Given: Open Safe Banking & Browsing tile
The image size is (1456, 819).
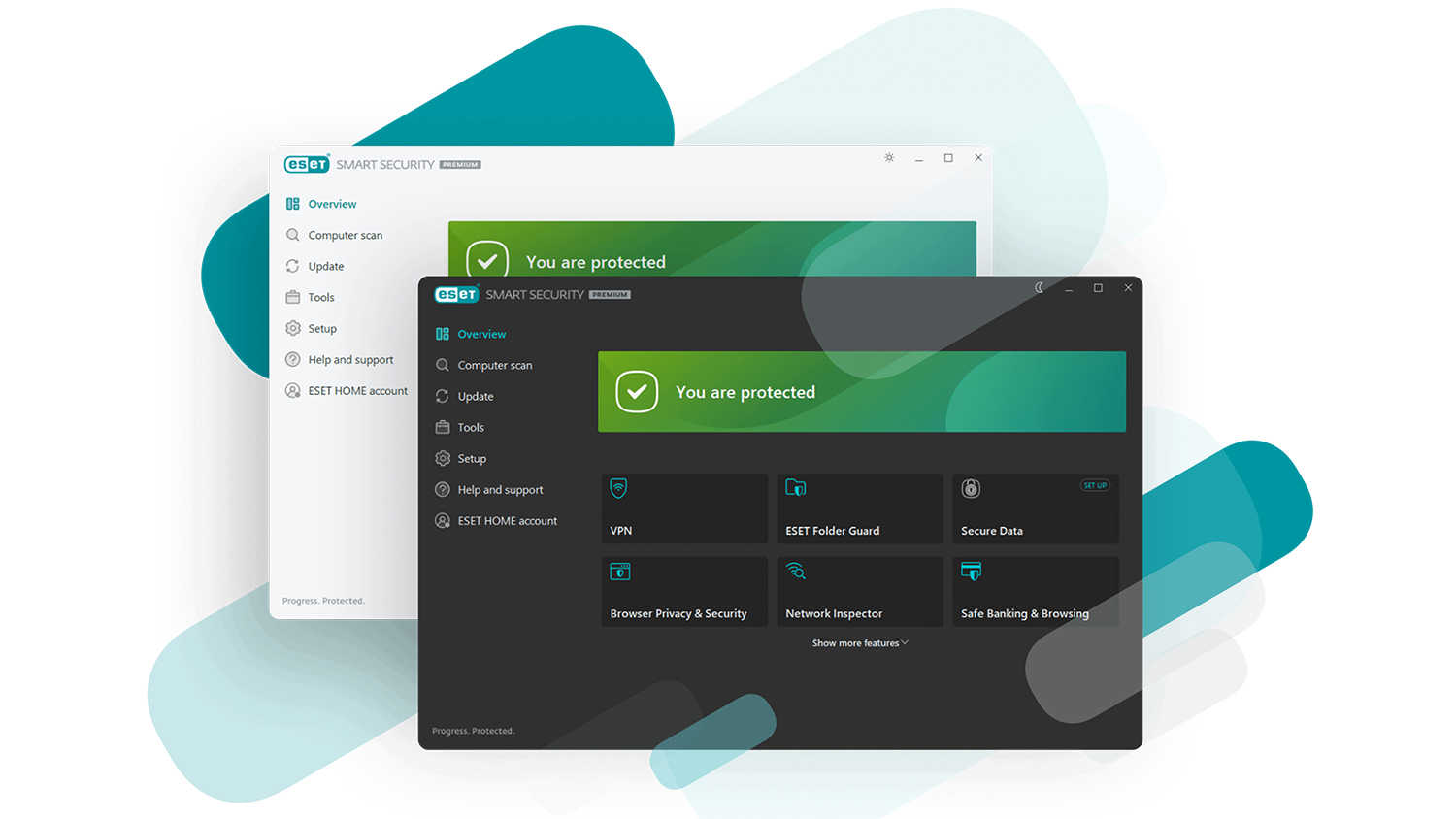Looking at the screenshot, I should click(1036, 591).
